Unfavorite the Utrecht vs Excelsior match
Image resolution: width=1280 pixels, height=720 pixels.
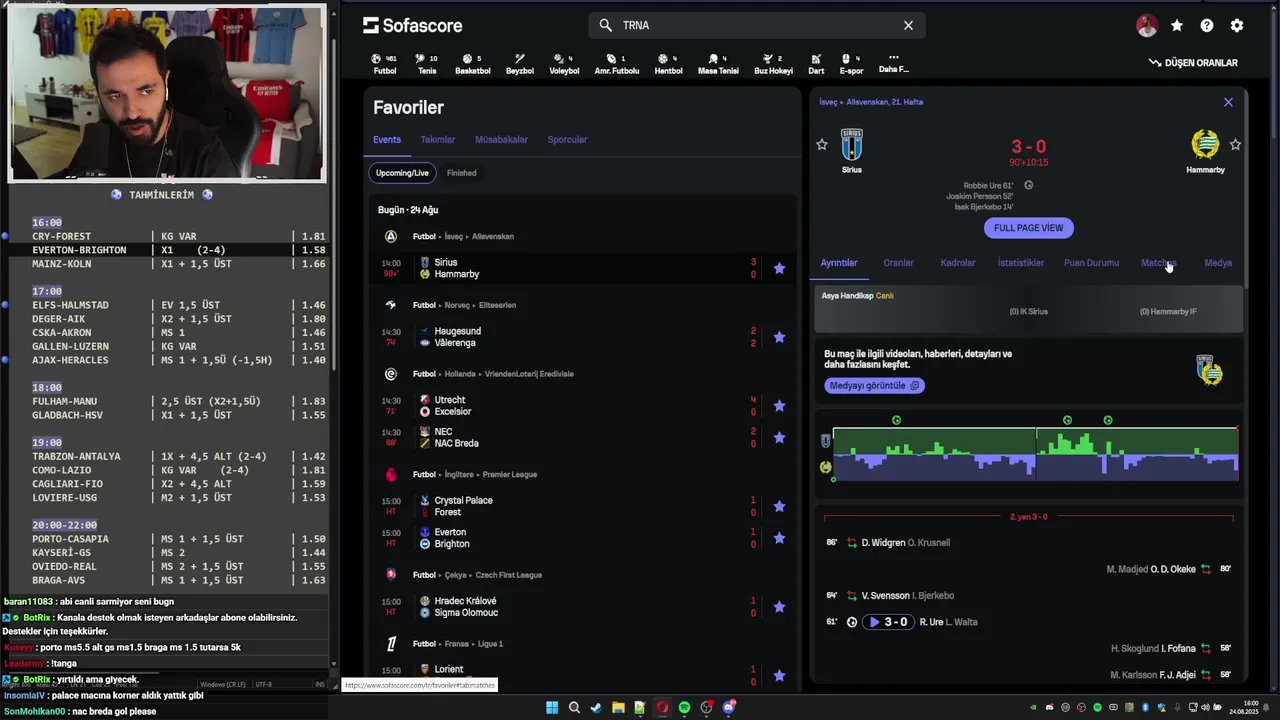(779, 406)
